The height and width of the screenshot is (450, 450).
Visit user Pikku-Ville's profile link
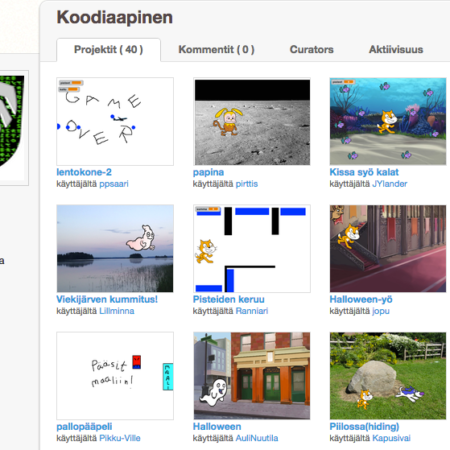tap(120, 438)
